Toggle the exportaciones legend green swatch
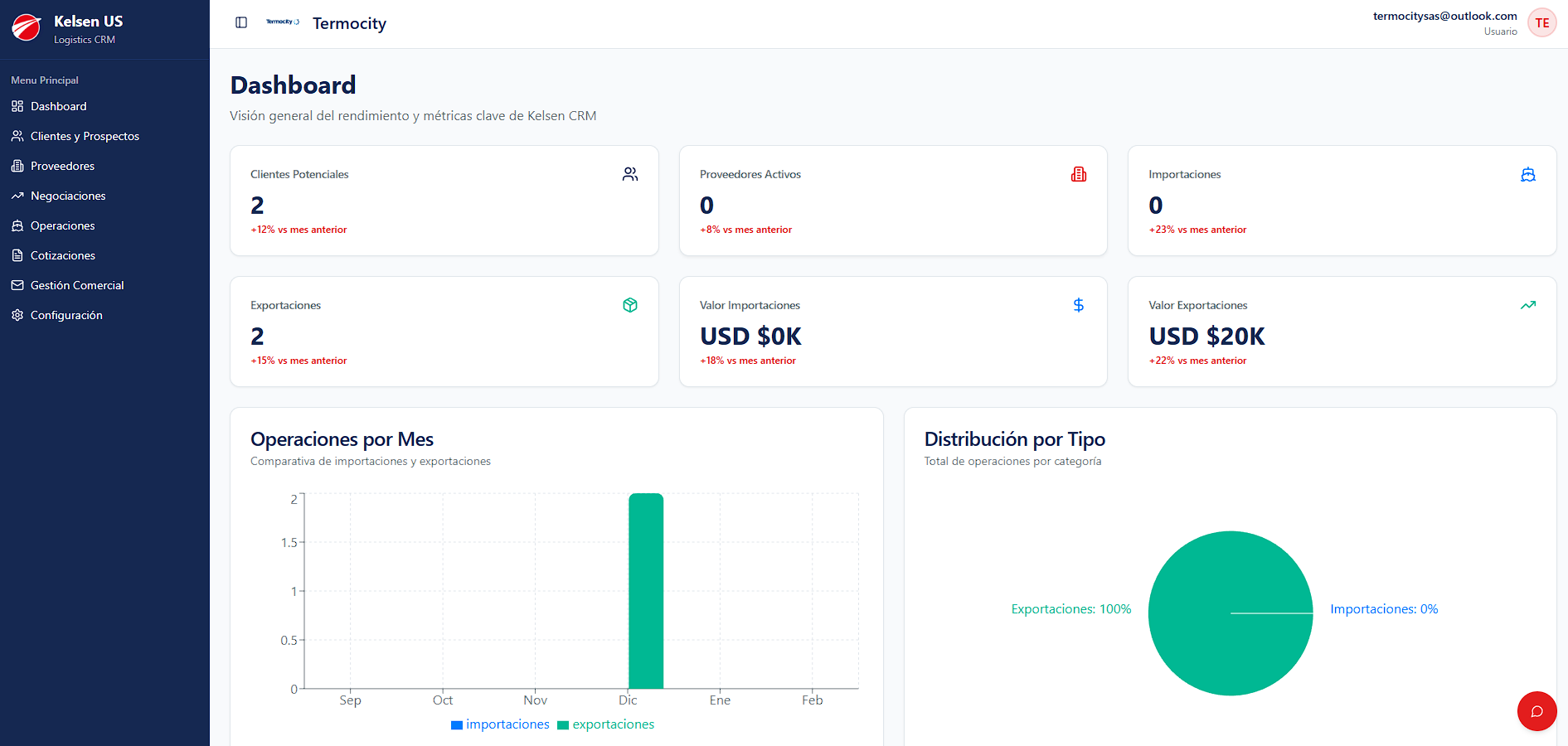Viewport: 1568px width, 746px height. [563, 725]
